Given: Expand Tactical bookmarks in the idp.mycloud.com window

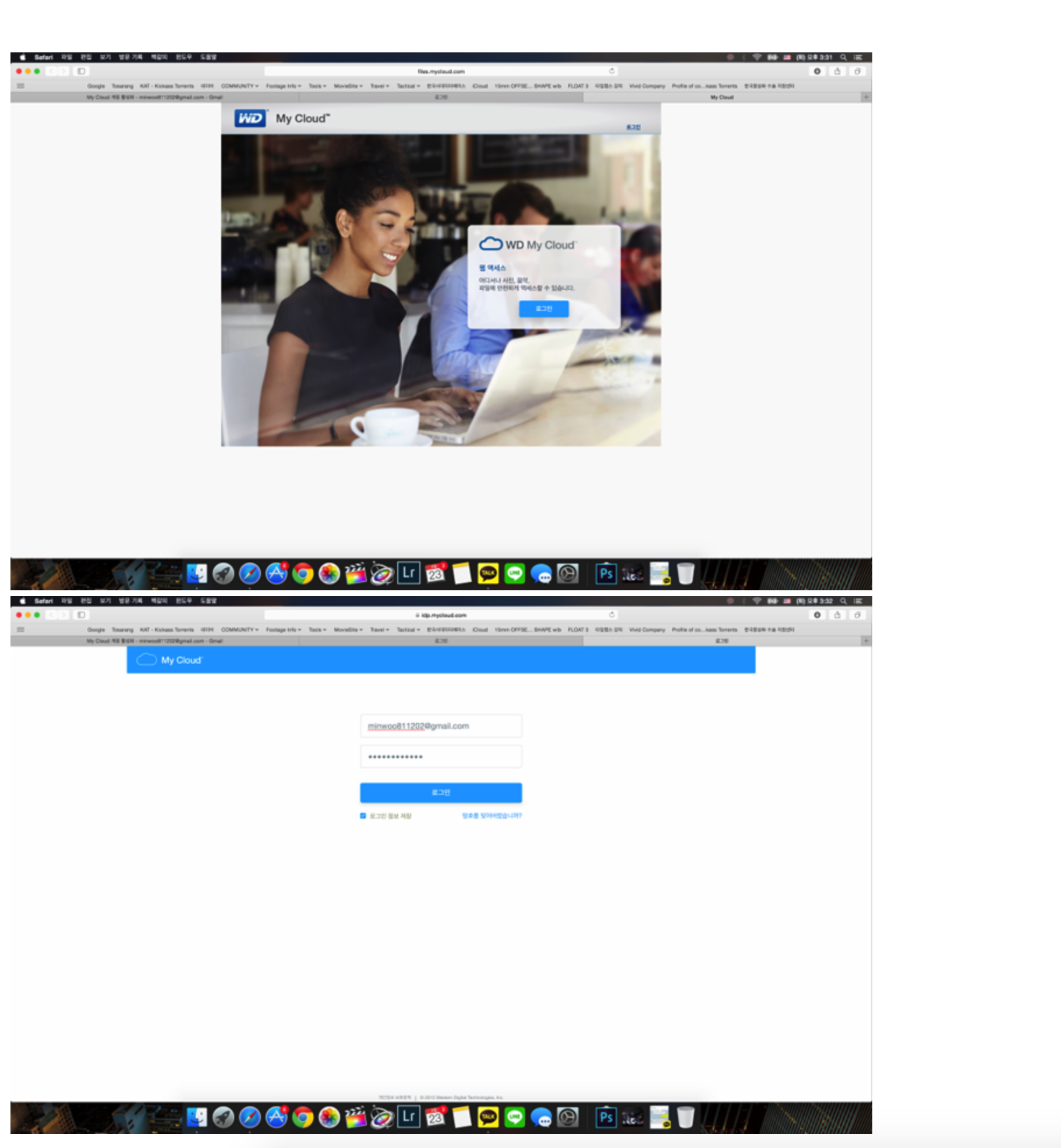Looking at the screenshot, I should pos(408,630).
